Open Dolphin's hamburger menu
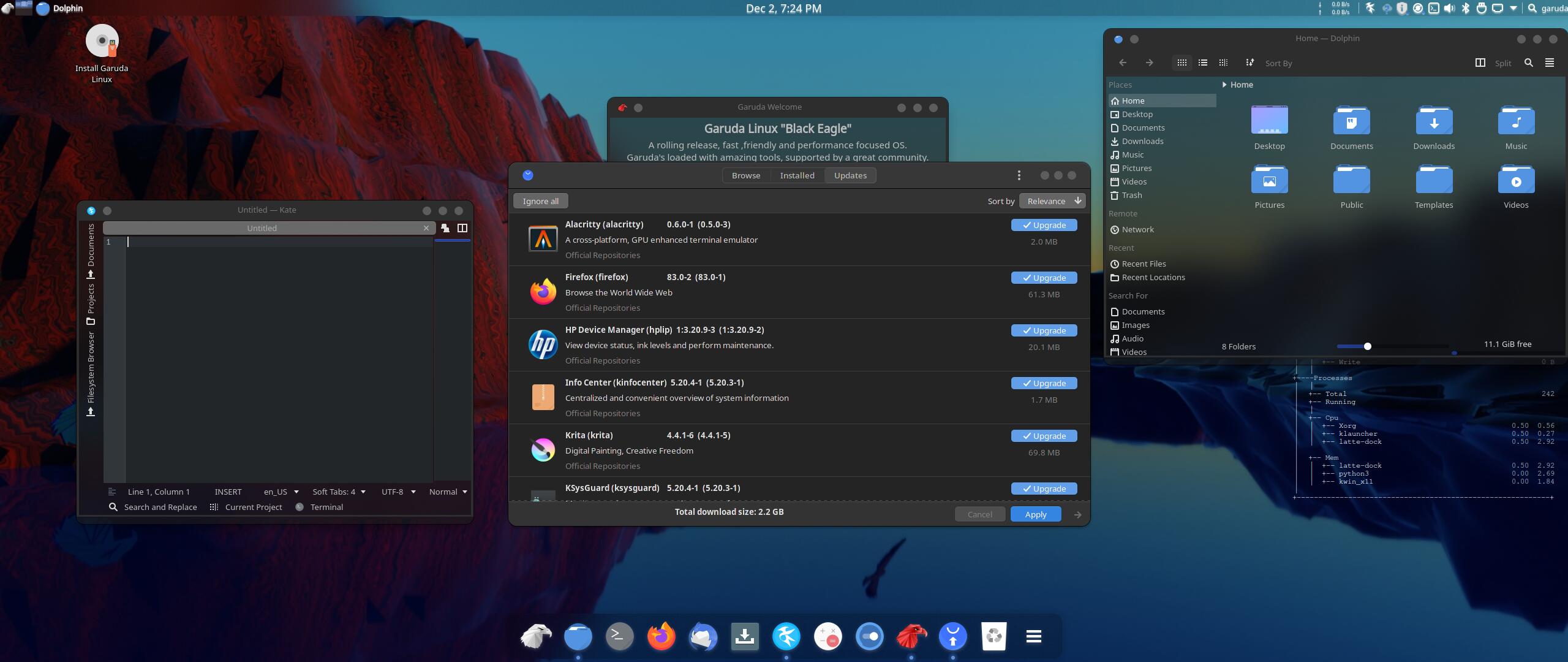The height and width of the screenshot is (662, 1568). pos(1550,63)
